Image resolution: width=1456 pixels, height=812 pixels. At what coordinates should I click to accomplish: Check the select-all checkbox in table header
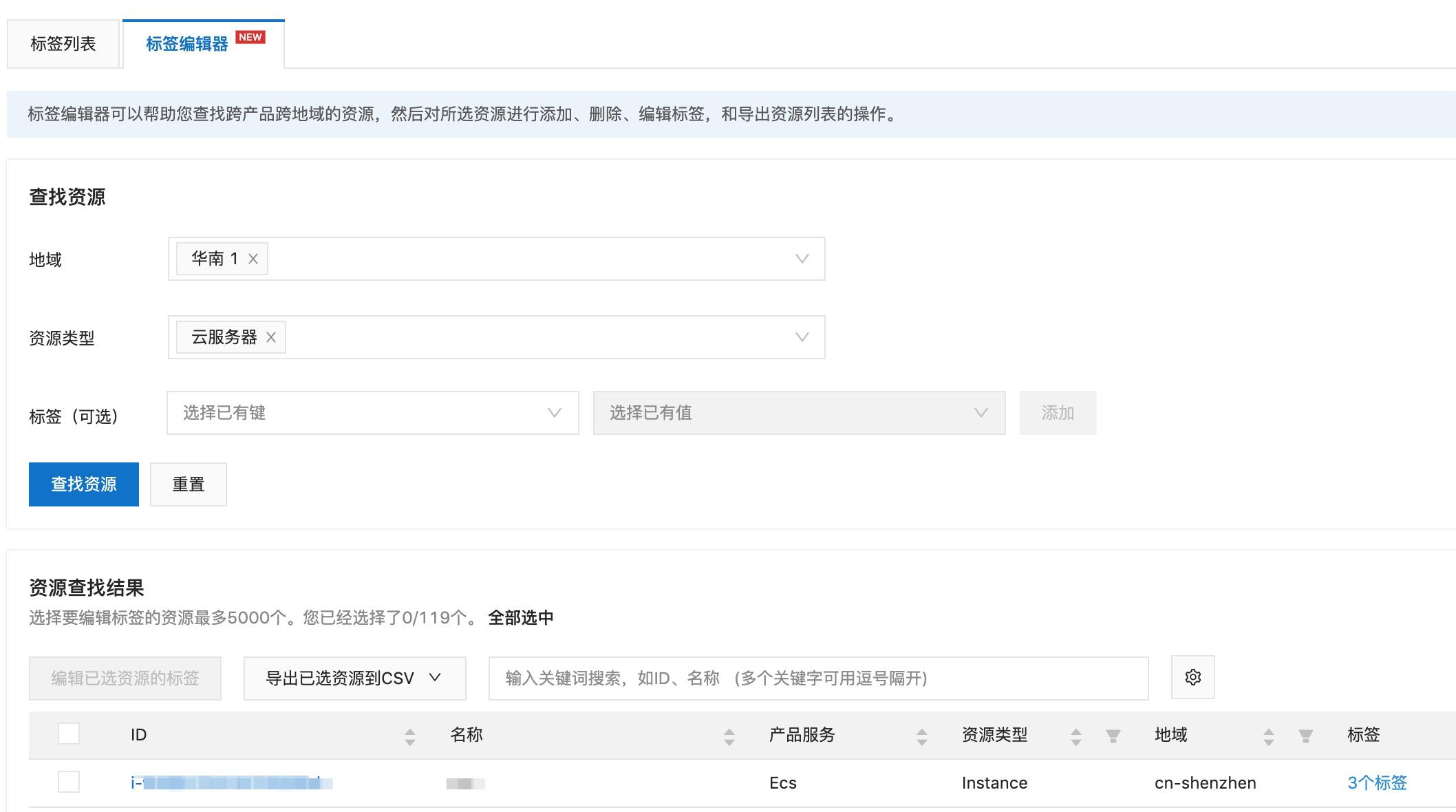tap(68, 734)
